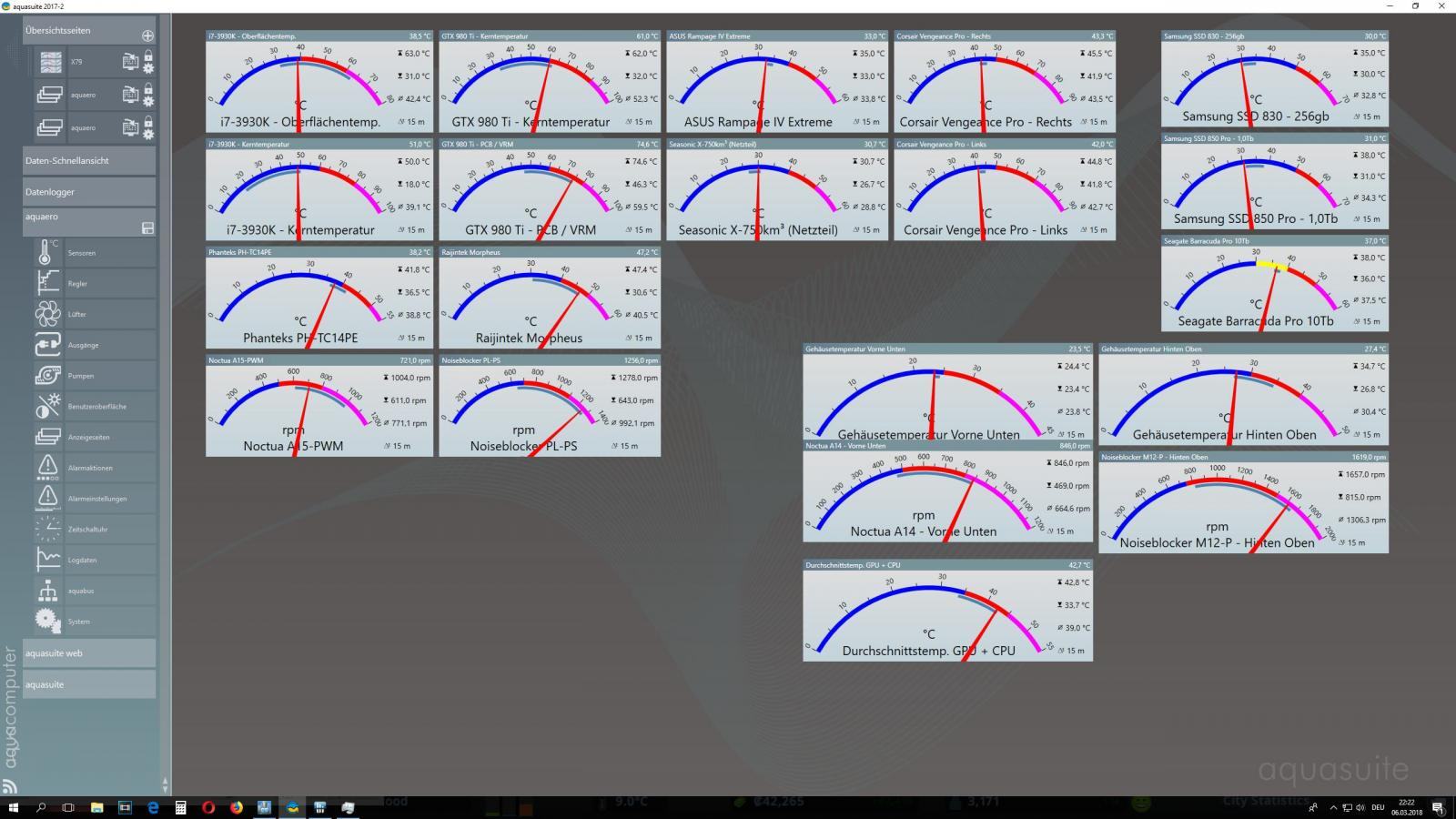
Task: Select the Noctua A14 Vorne Unten gauge
Action: pyautogui.click(x=947, y=491)
